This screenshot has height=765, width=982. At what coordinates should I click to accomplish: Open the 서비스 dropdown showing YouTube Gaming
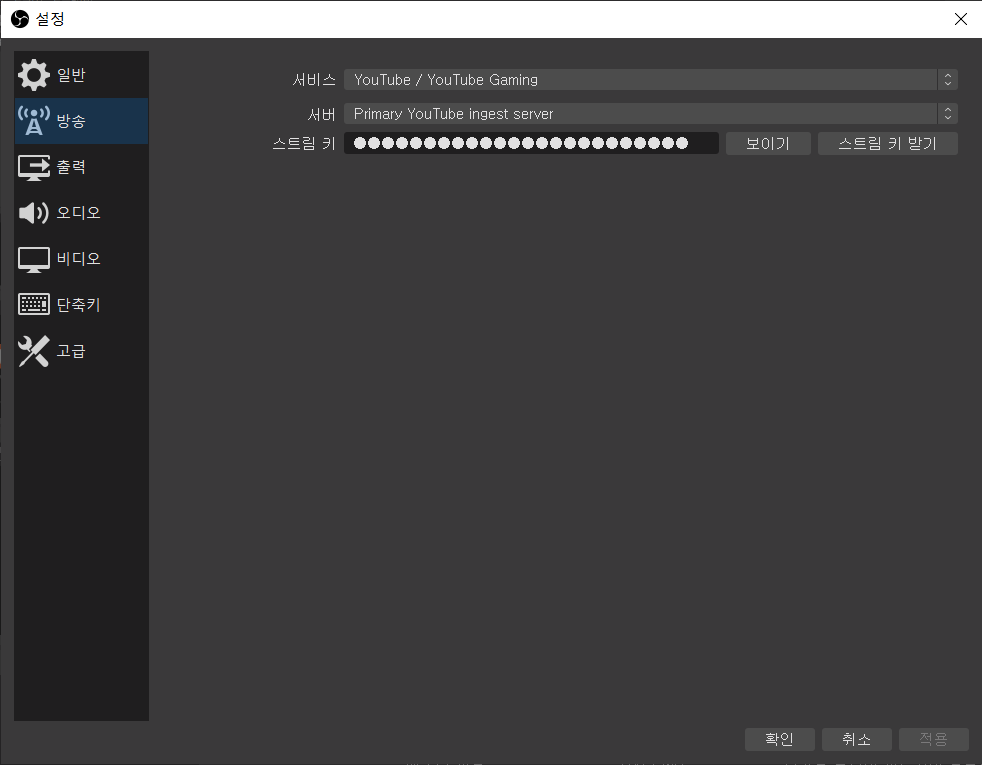coord(640,80)
